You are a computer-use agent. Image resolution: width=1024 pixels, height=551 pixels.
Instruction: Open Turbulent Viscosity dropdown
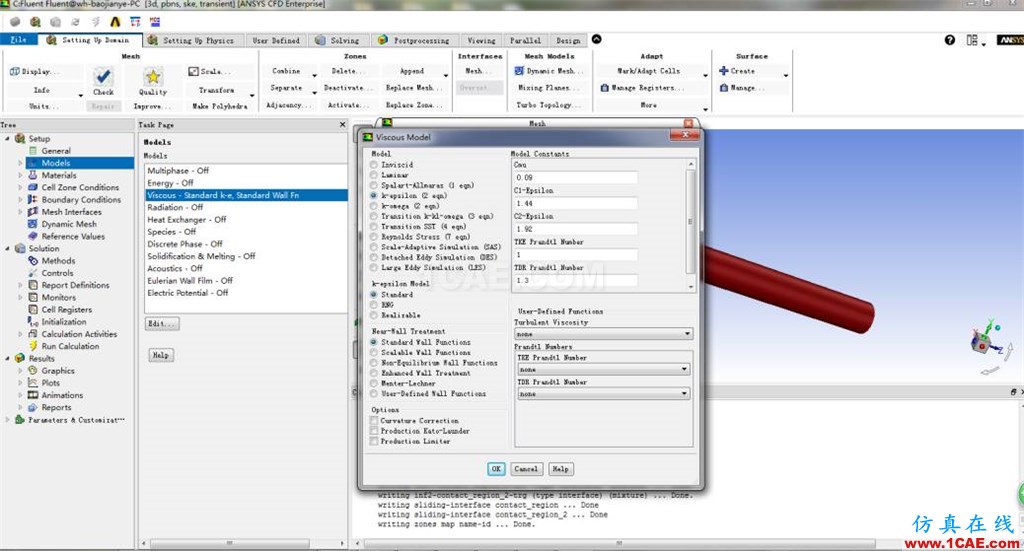(603, 334)
